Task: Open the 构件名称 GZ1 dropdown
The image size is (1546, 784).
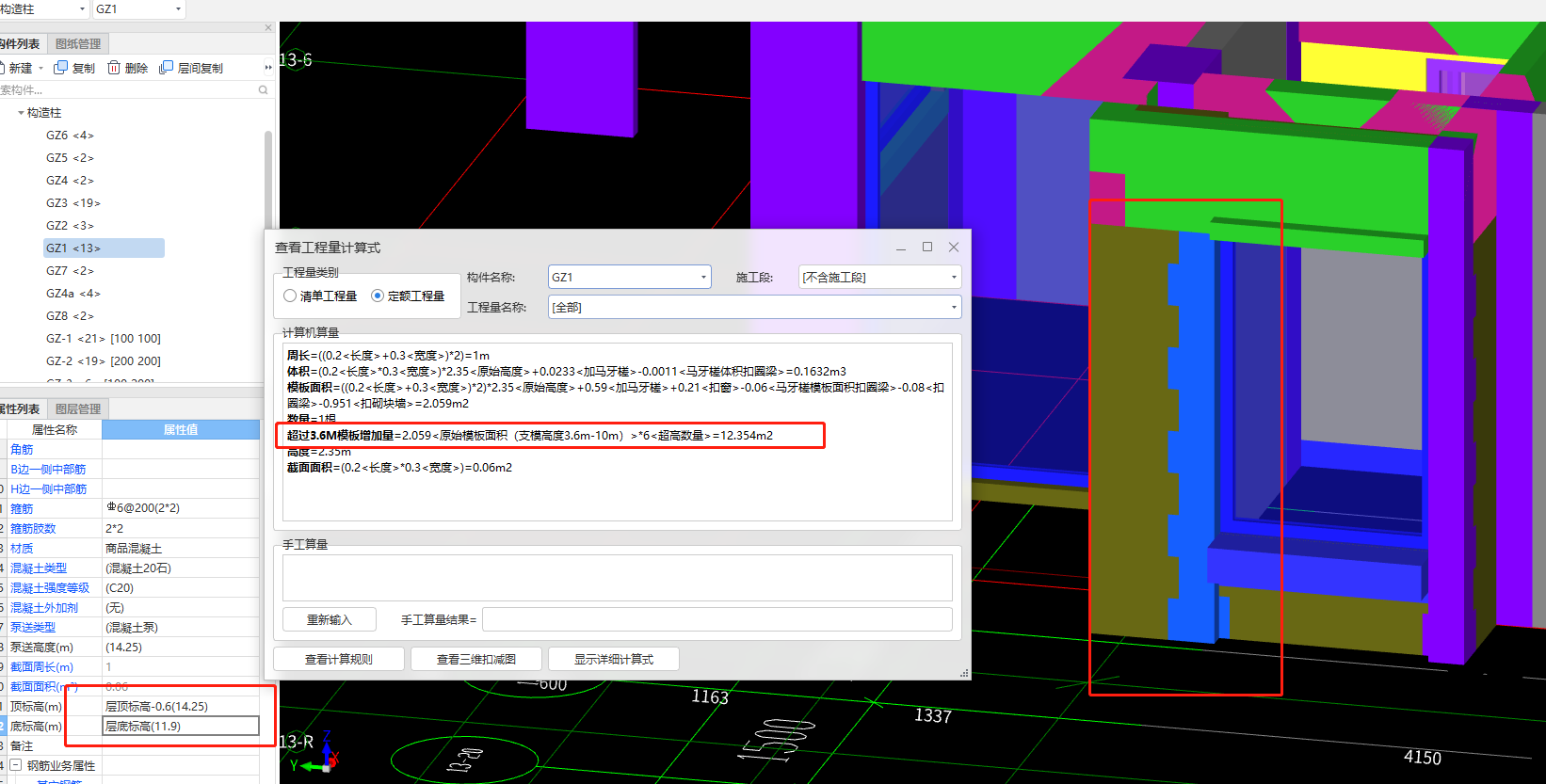Action: tap(703, 278)
